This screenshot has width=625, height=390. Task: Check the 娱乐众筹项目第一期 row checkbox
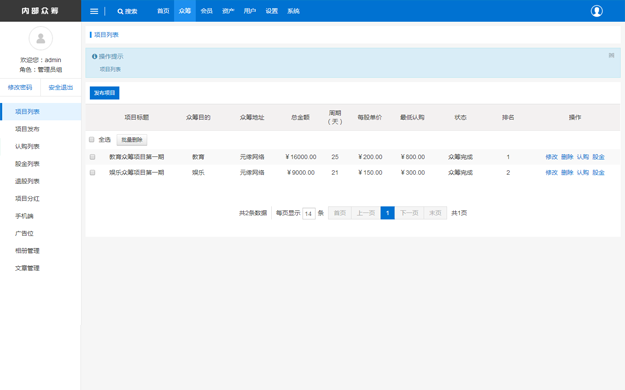coord(92,173)
